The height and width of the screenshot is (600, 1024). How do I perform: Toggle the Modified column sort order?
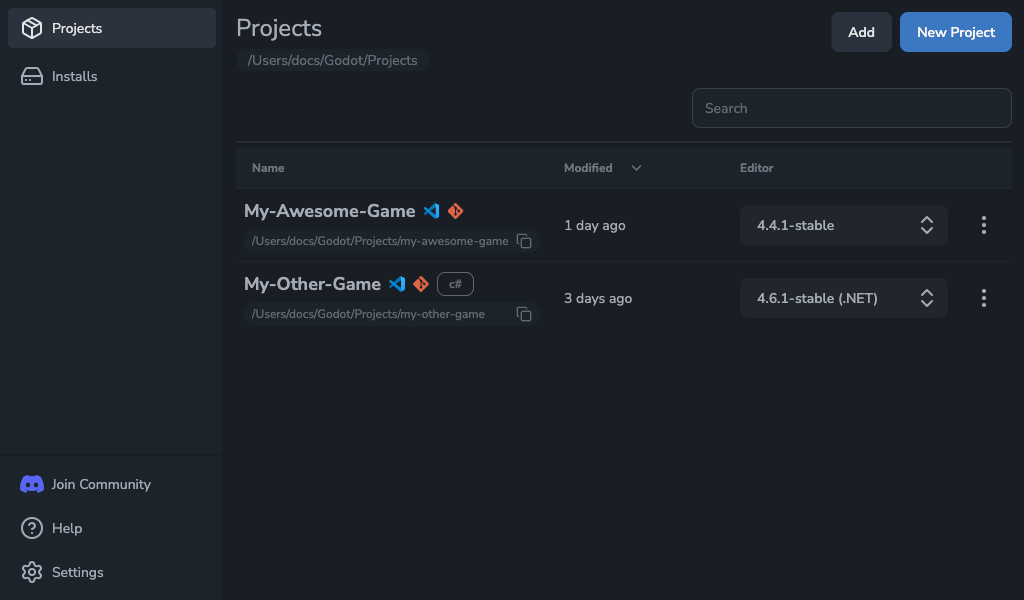[x=636, y=168]
